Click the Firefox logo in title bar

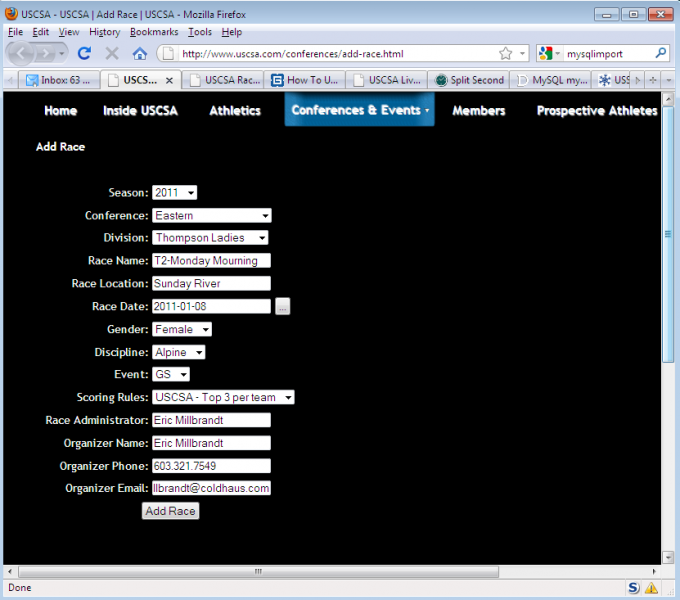click(11, 14)
